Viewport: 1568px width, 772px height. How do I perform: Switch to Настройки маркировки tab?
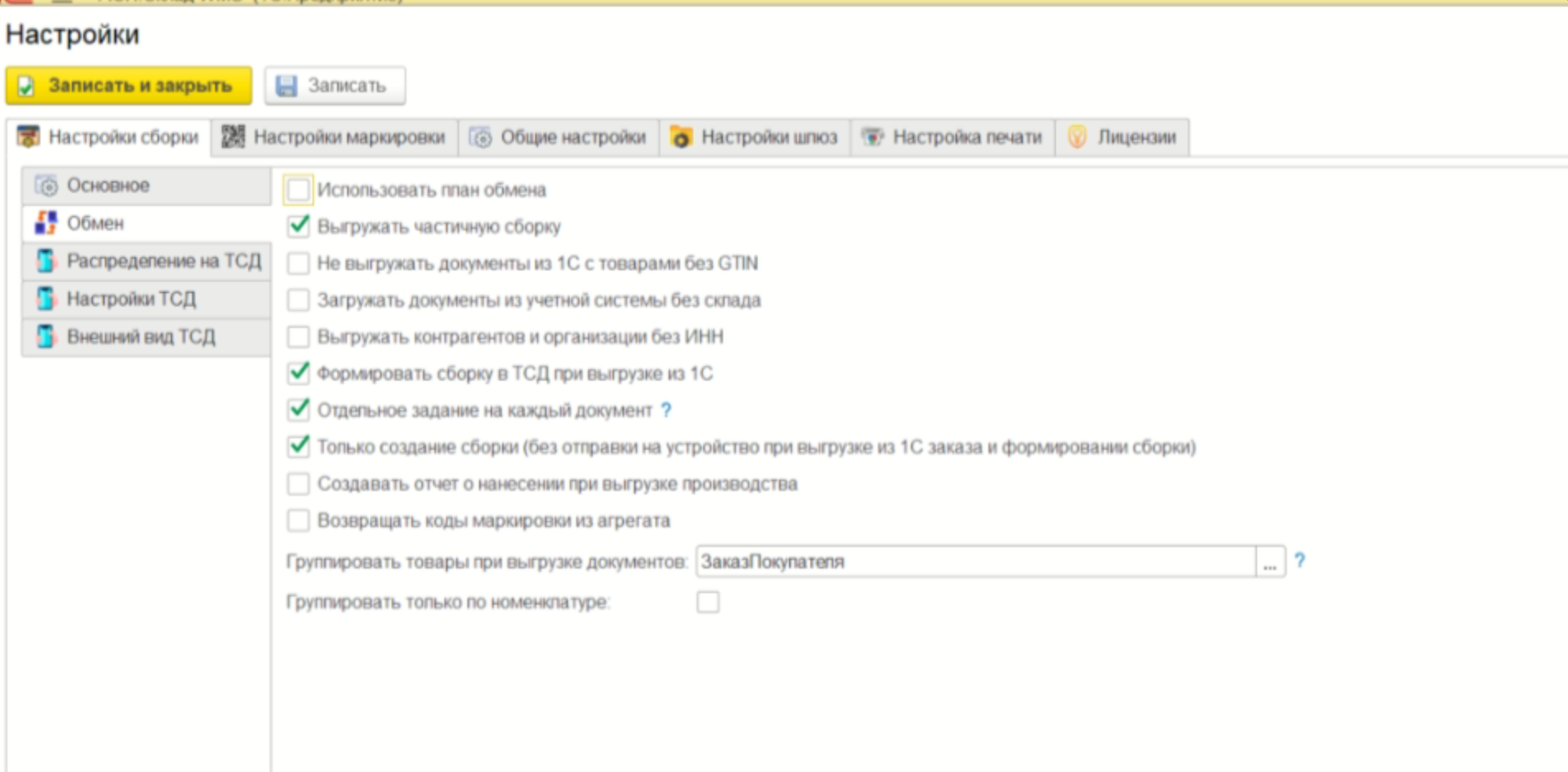335,138
